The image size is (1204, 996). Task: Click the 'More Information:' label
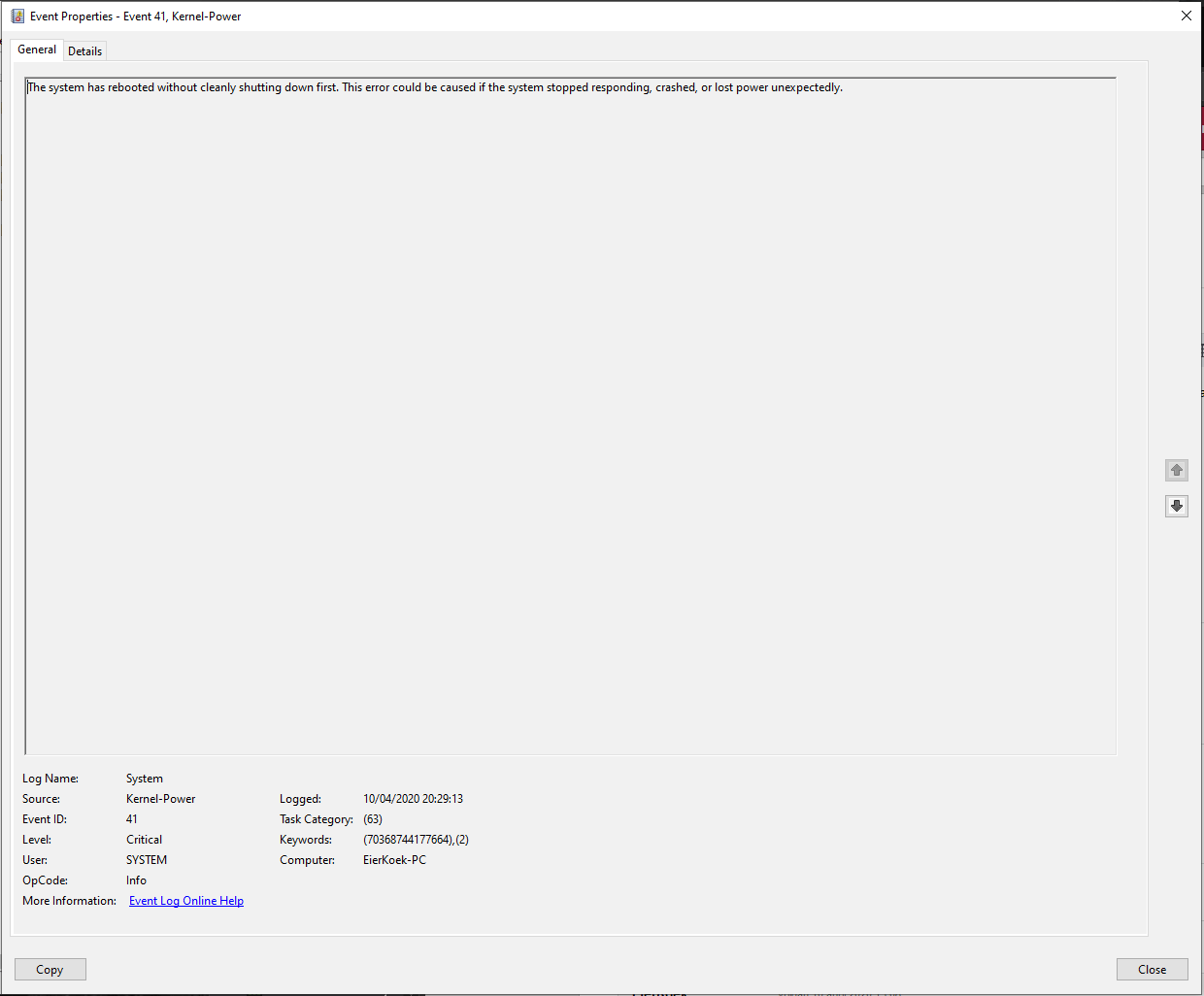(x=69, y=901)
